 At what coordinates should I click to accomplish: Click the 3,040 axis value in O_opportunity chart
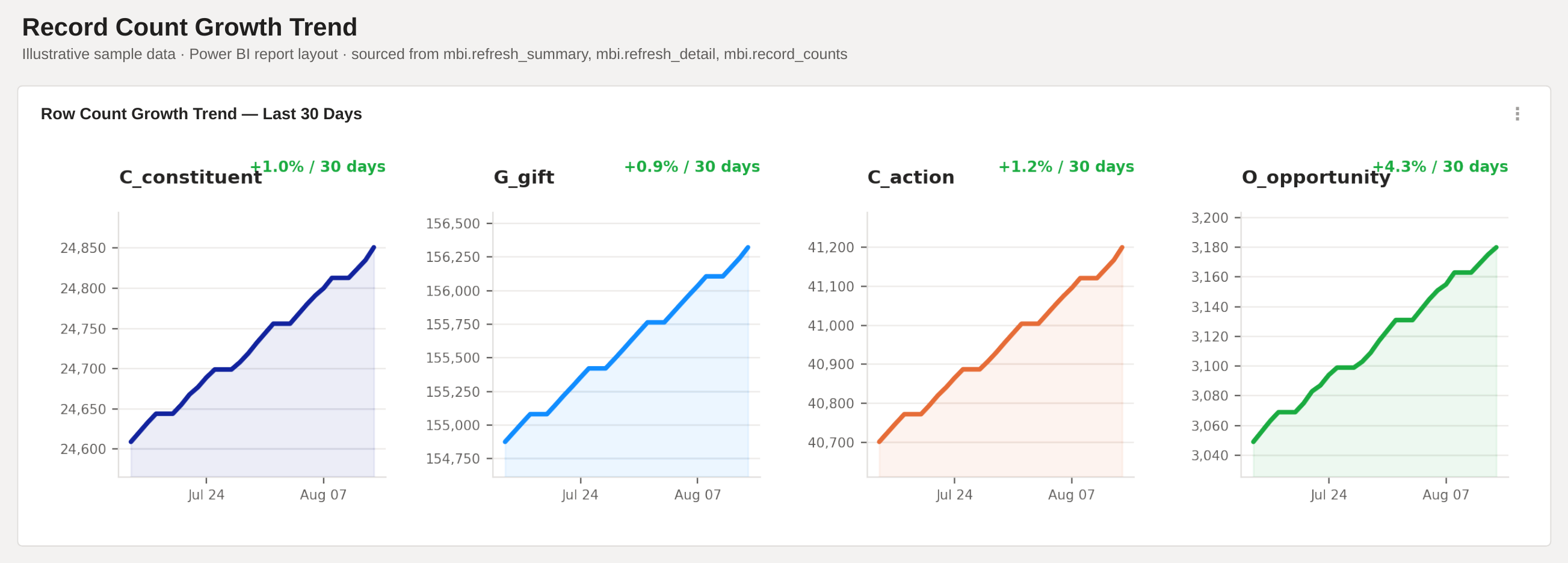(1210, 455)
